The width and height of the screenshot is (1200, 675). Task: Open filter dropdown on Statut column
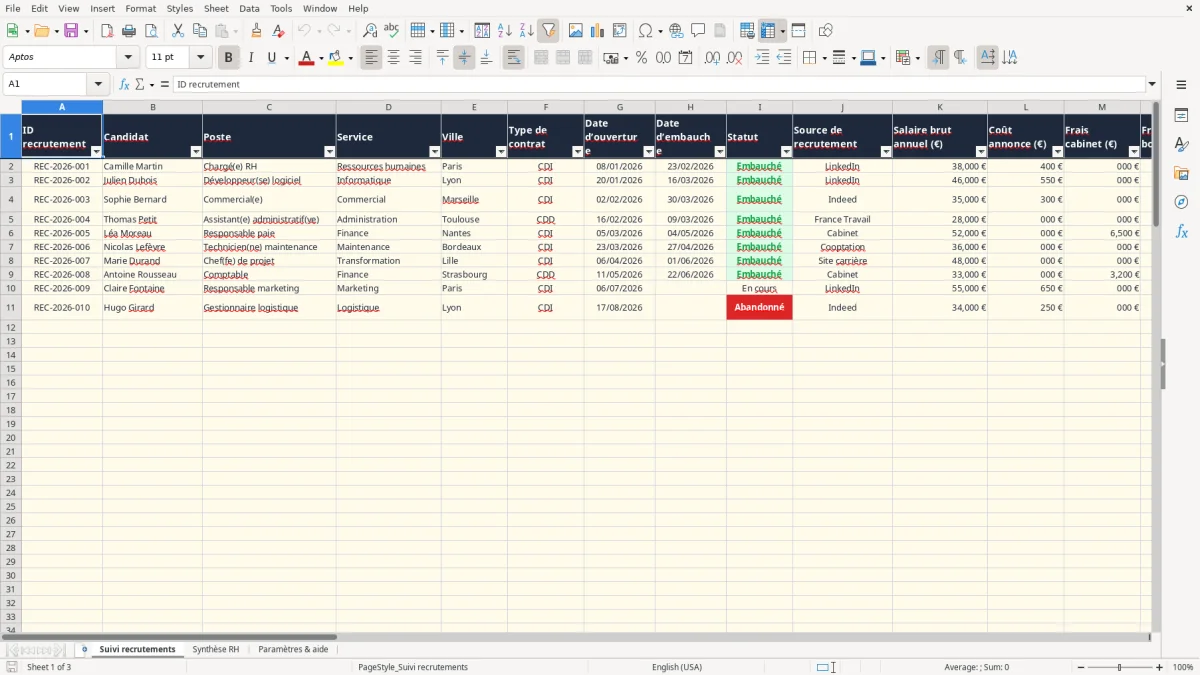(x=786, y=152)
